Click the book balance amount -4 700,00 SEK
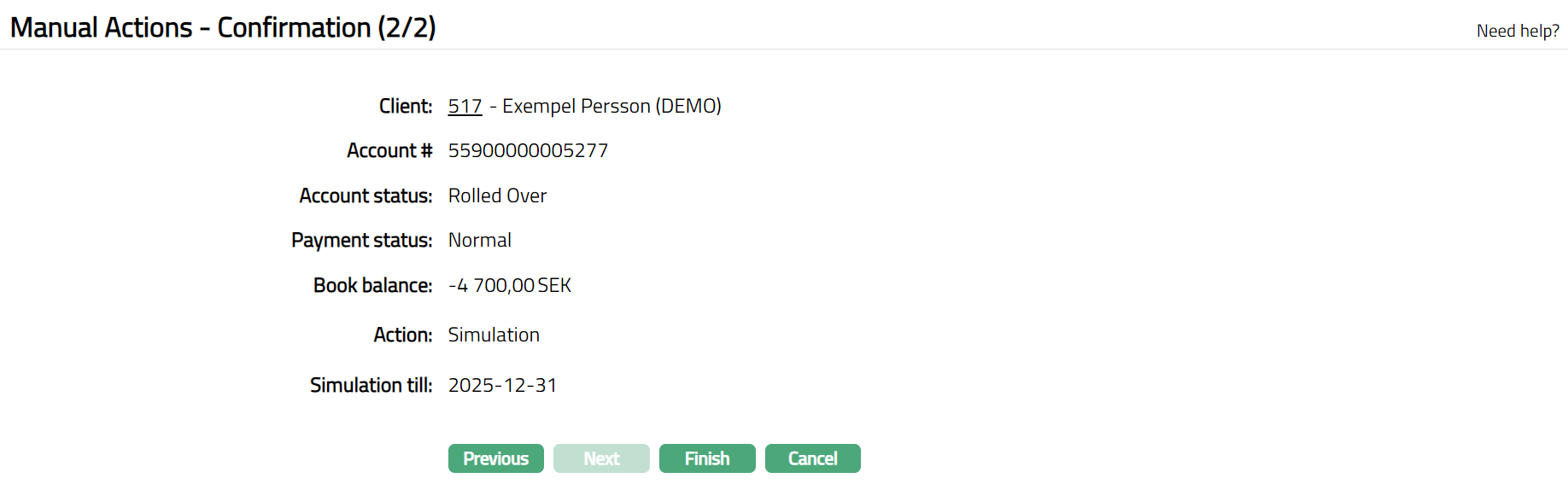The height and width of the screenshot is (490, 1568). click(509, 286)
